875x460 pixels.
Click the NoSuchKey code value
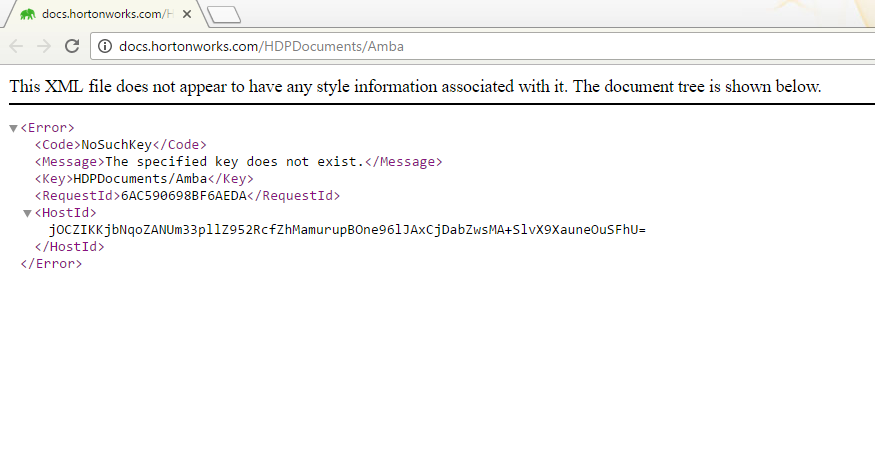click(x=117, y=145)
